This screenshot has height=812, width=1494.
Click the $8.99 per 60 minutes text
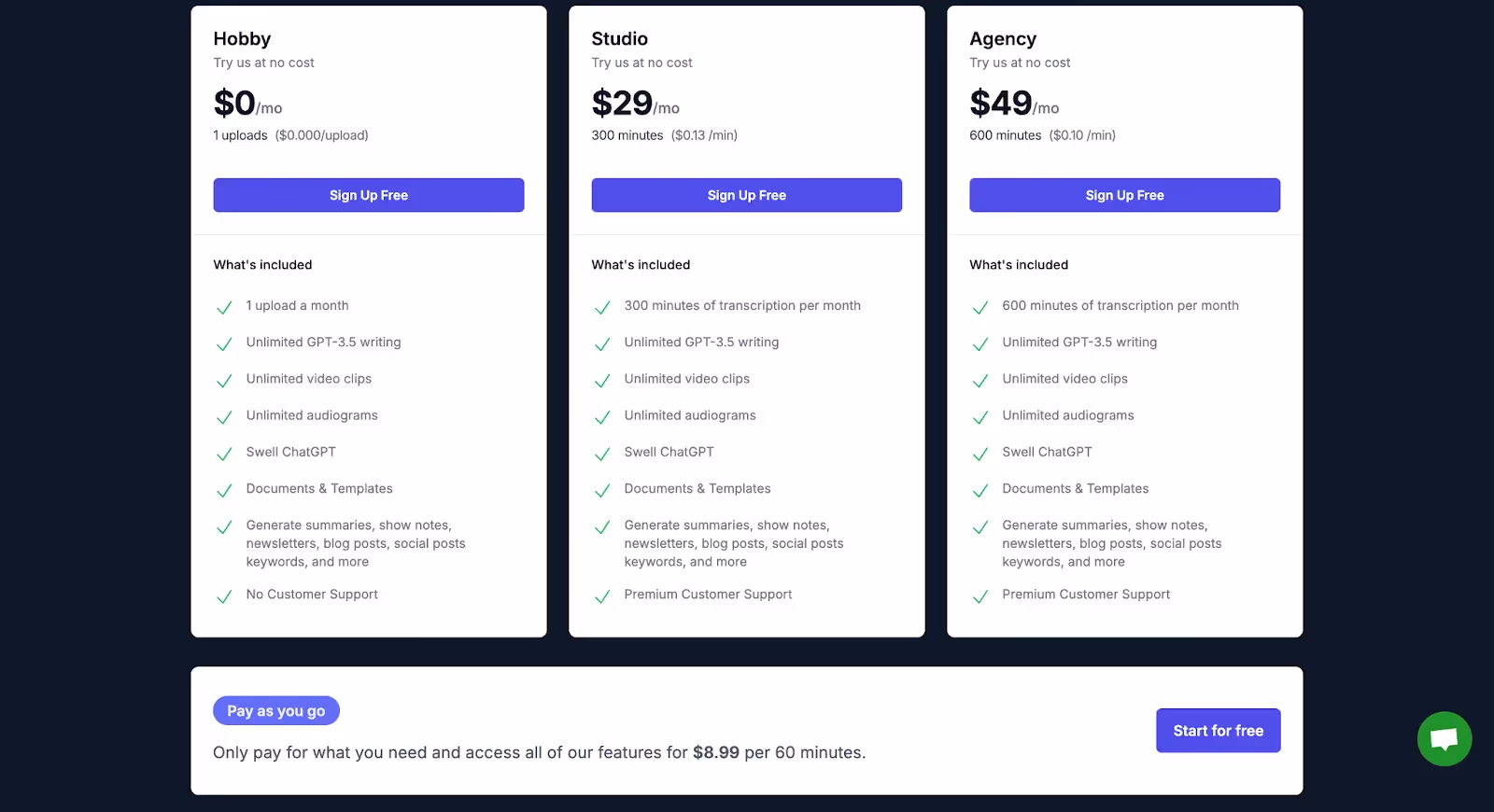[x=779, y=752]
